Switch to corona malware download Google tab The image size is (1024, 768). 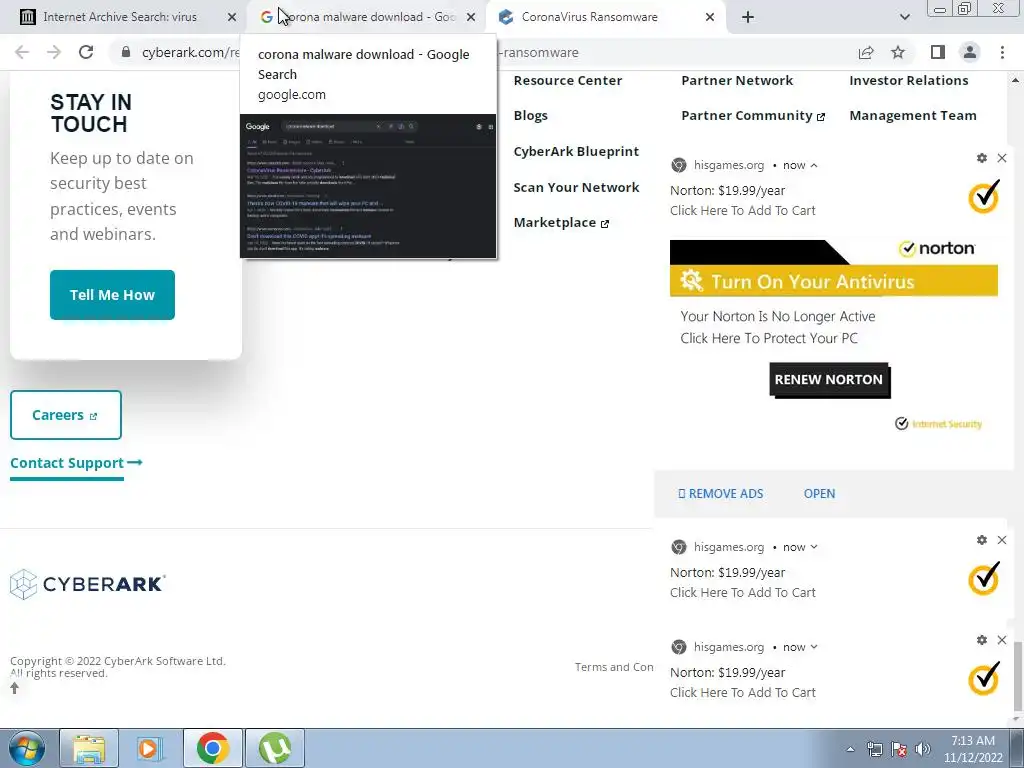tap(366, 17)
